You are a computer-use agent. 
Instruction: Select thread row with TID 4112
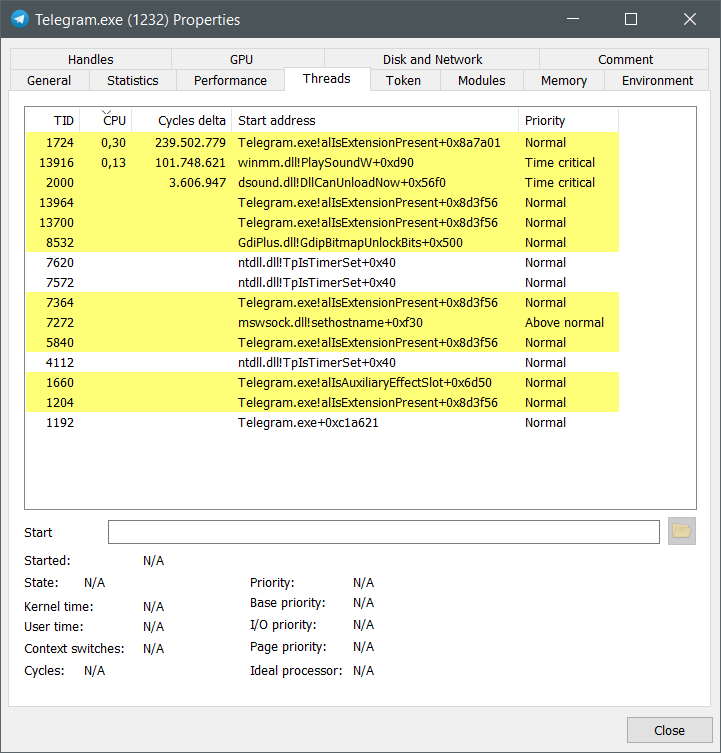(322, 363)
